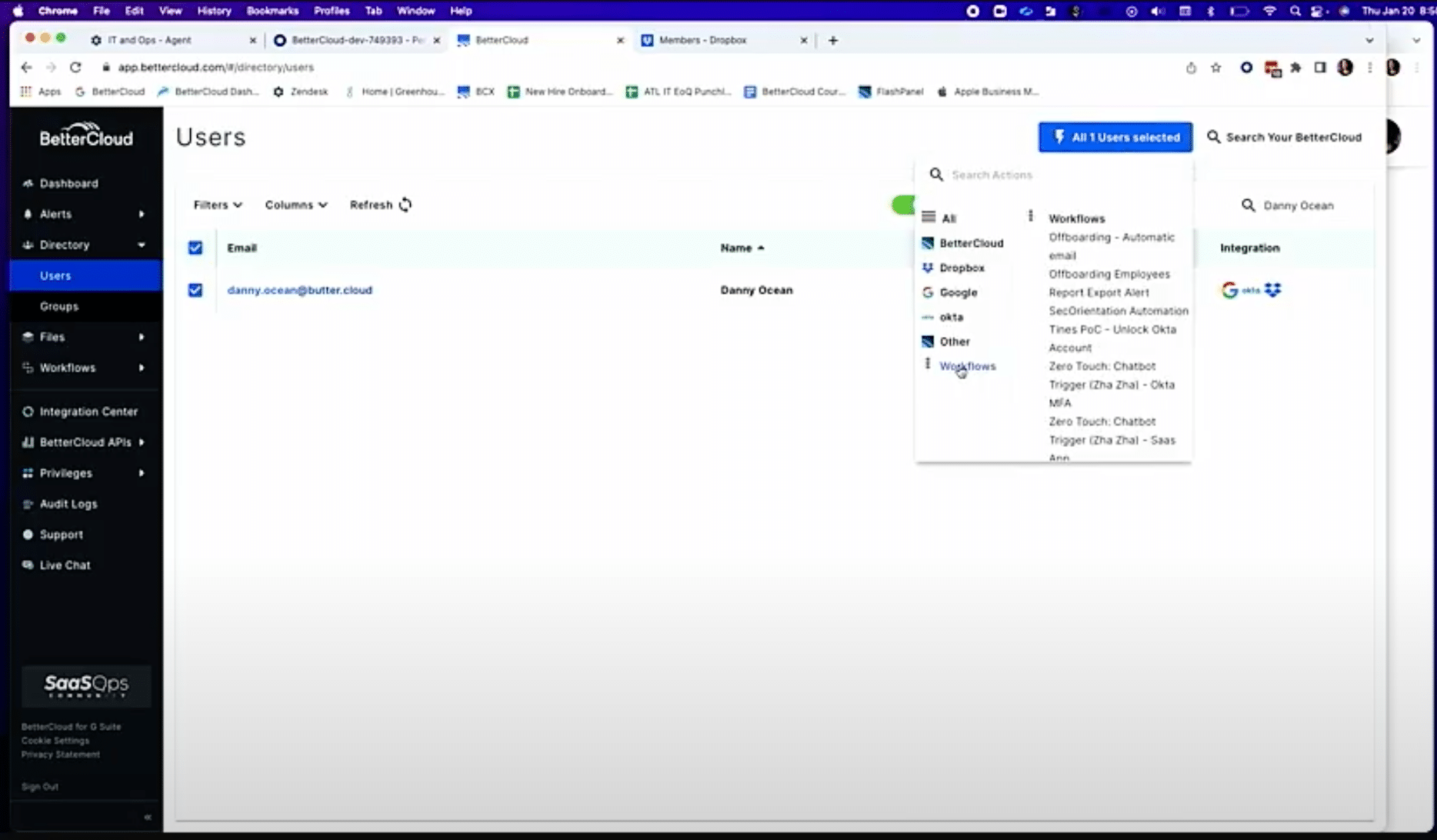Expand the Privileges submenu arrow

pos(142,473)
